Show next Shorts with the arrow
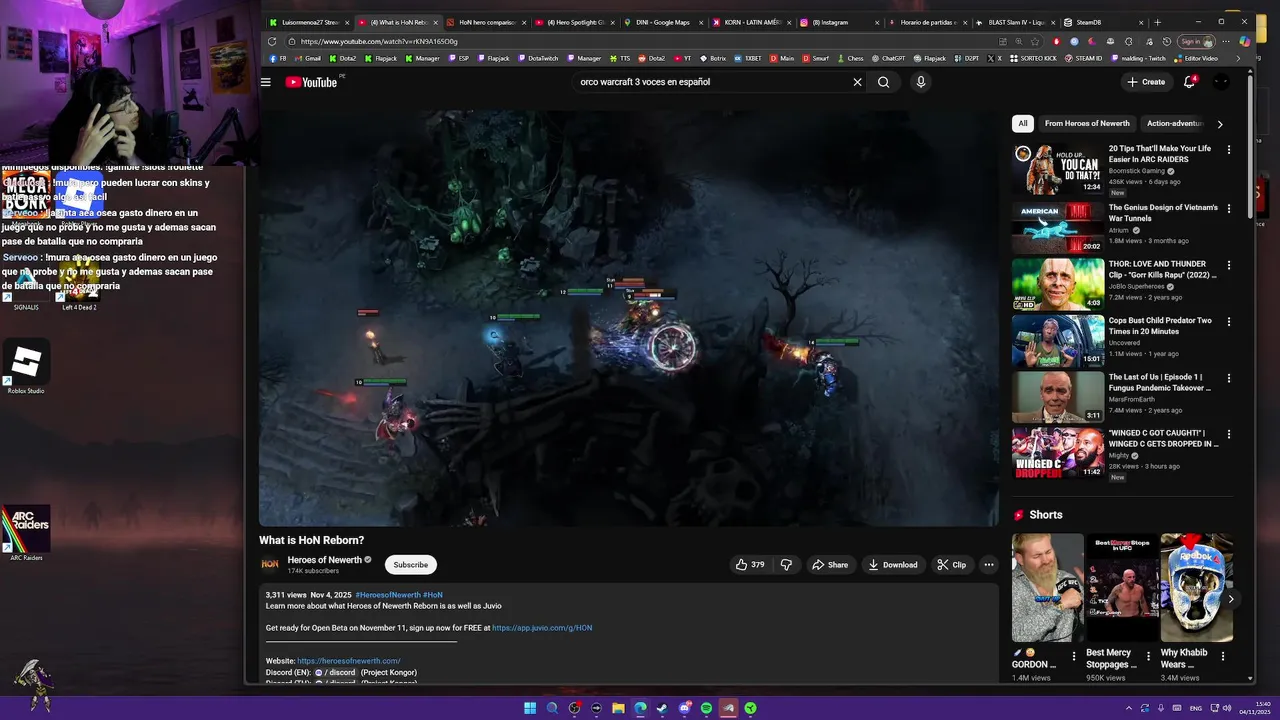Screen dimensions: 1280x720 pyautogui.click(x=1231, y=599)
